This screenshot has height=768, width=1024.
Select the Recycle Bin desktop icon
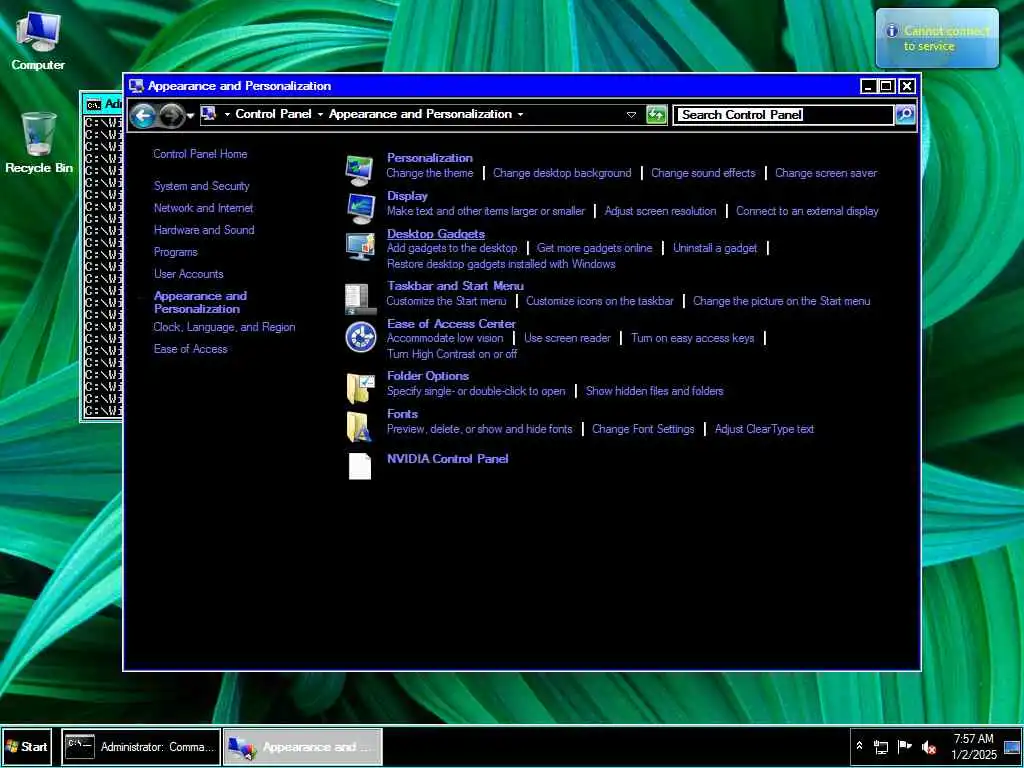39,142
